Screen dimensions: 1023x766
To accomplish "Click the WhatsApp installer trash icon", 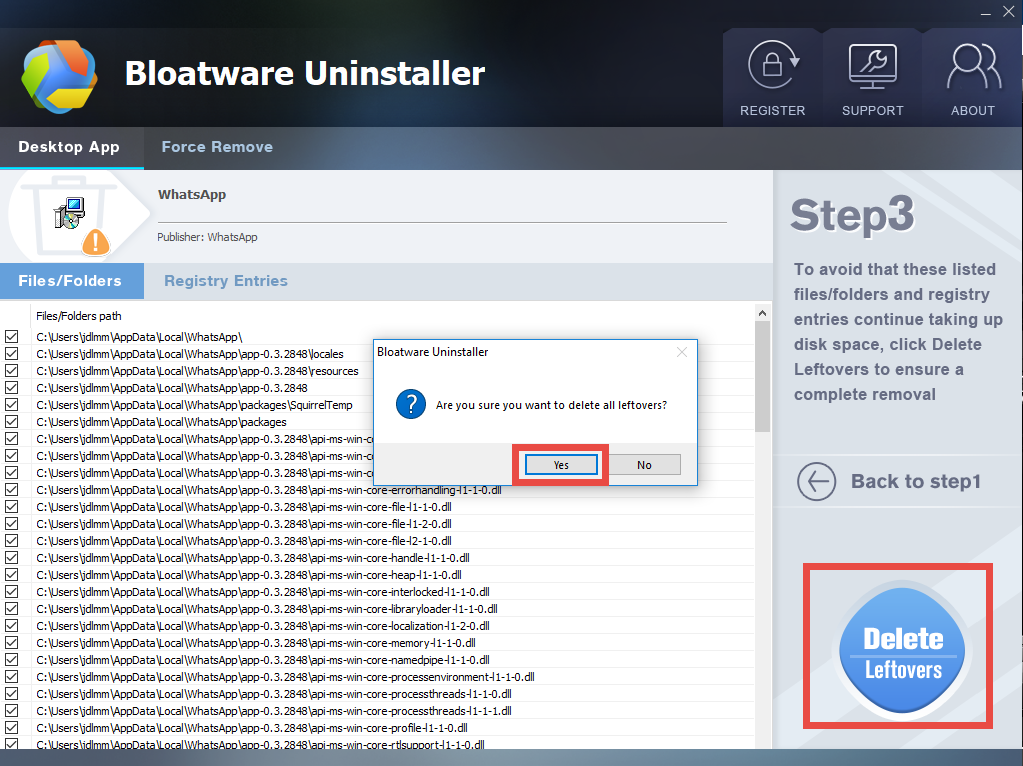I will pos(70,214).
